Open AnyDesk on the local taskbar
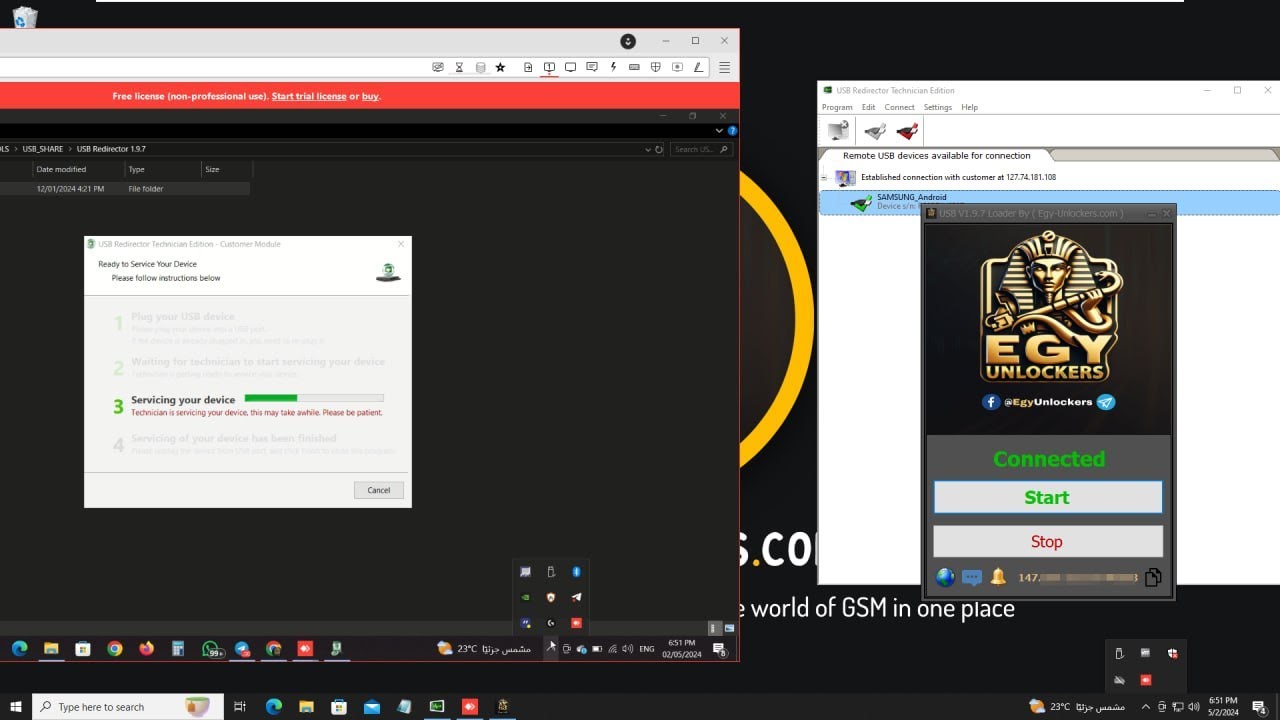Image resolution: width=1280 pixels, height=720 pixels. (x=470, y=707)
